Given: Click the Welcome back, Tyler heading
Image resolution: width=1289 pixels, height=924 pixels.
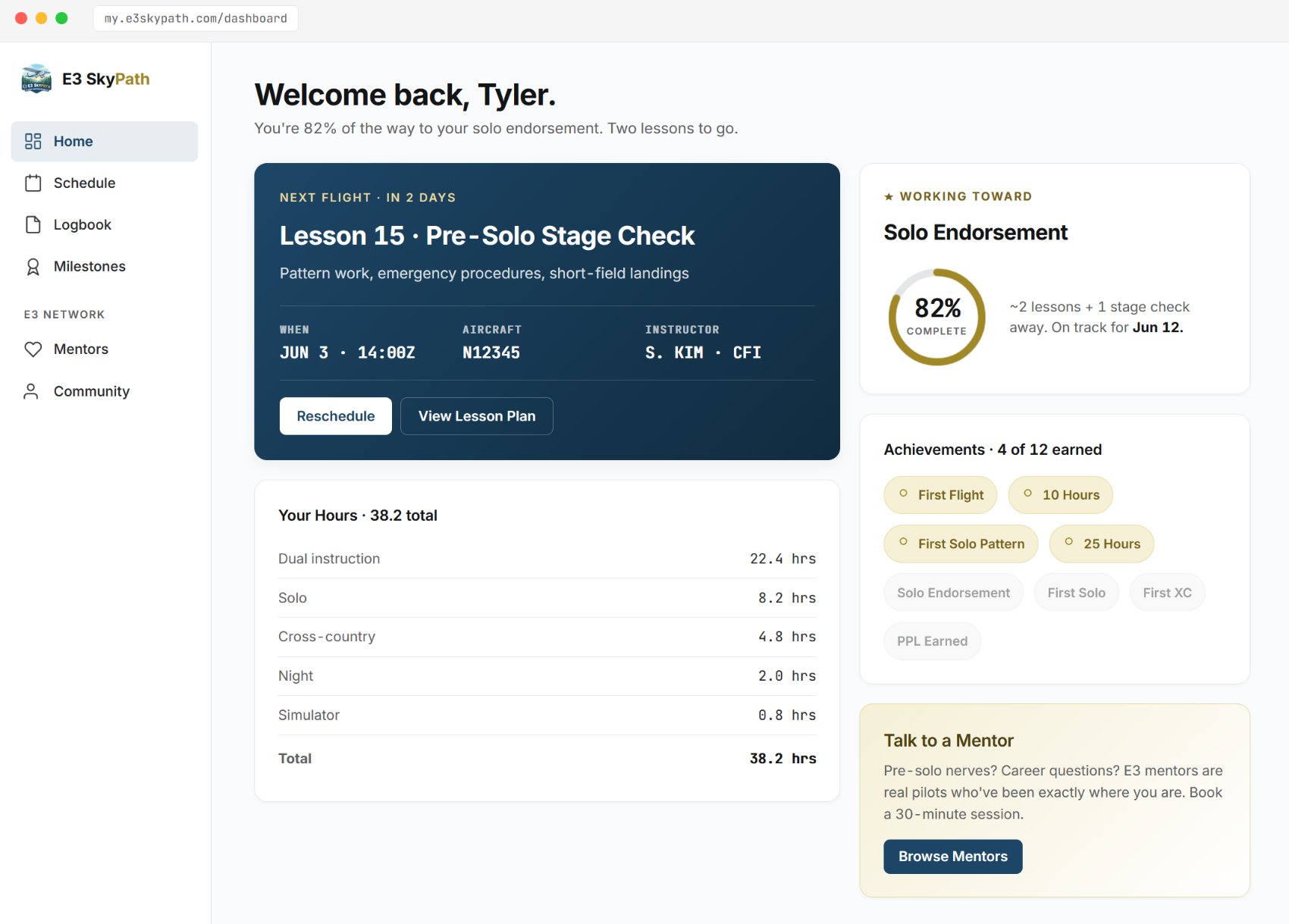Looking at the screenshot, I should click(405, 96).
